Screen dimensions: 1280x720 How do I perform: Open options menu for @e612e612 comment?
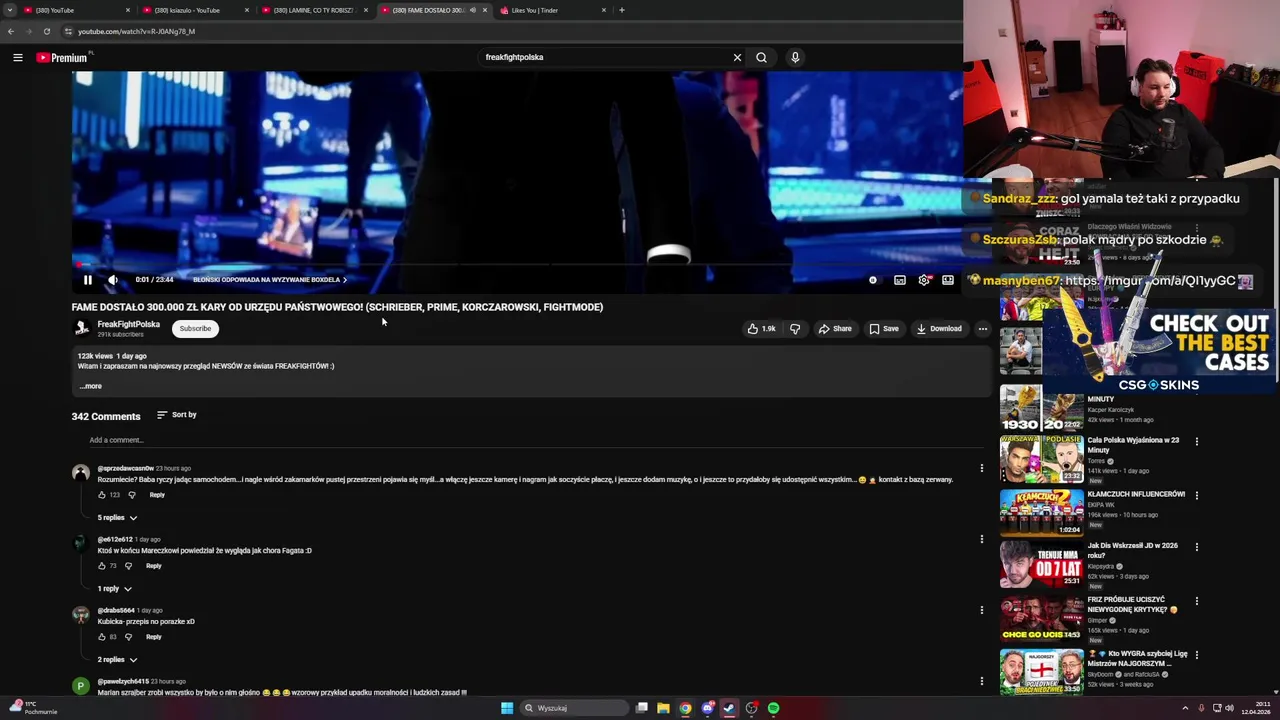tap(982, 539)
